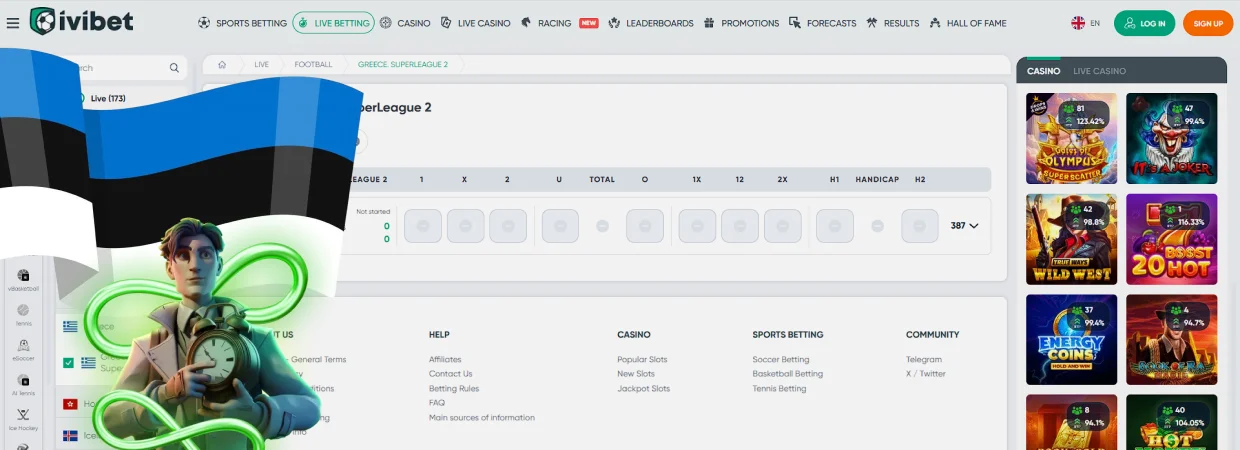Open Telegram community link
The height and width of the screenshot is (450, 1240).
point(924,359)
